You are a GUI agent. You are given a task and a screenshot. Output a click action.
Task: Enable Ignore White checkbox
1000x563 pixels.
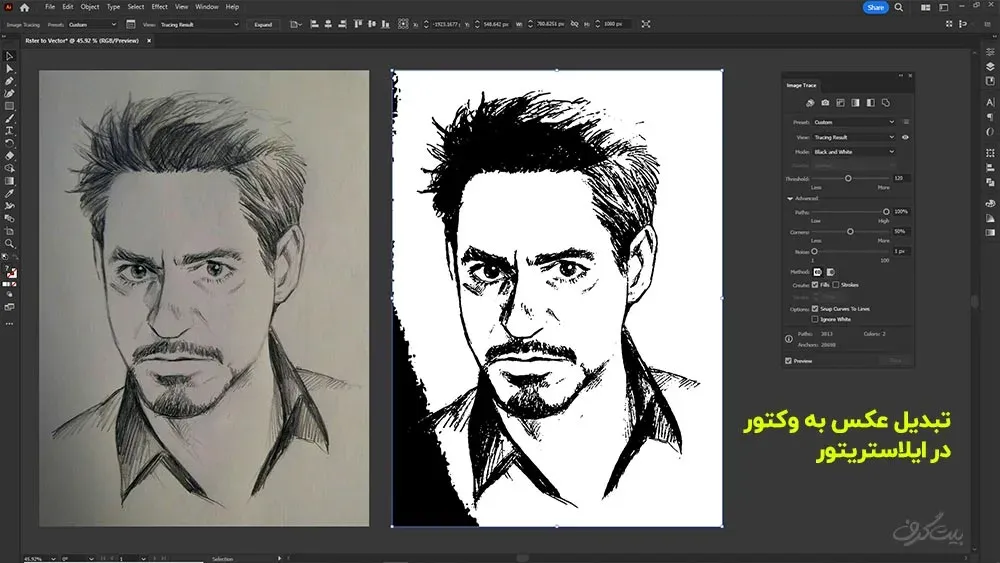pos(815,319)
